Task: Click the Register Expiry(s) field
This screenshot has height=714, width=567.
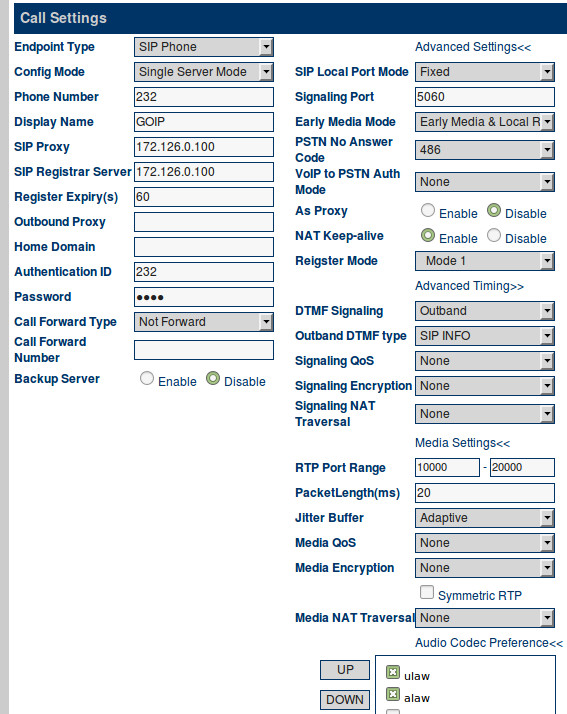Action: 204,197
